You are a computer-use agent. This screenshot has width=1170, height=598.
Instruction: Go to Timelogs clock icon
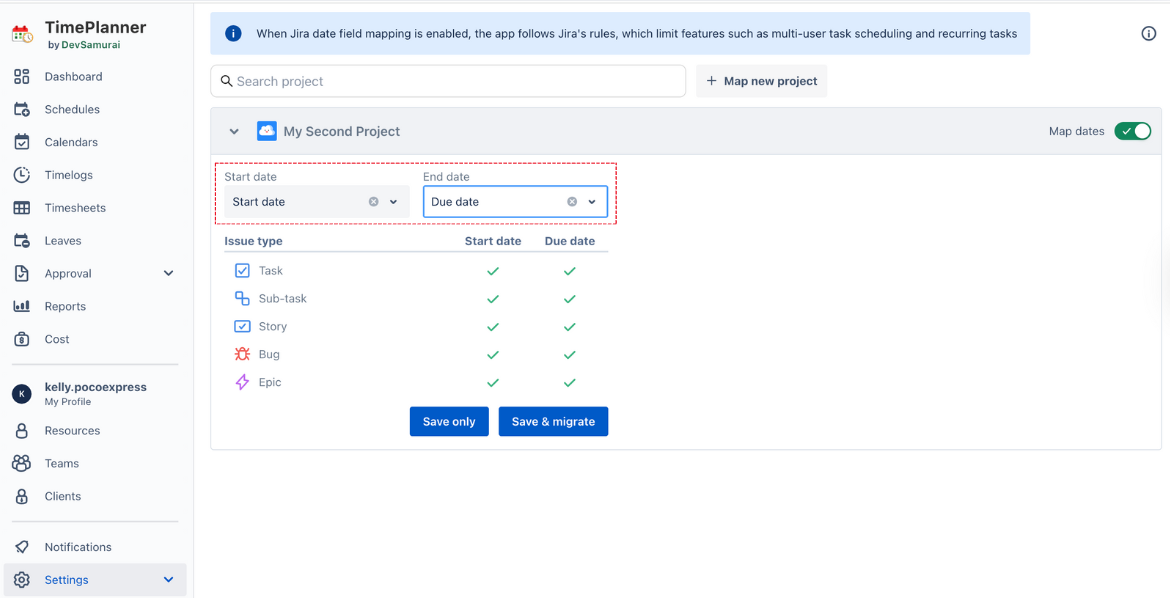pos(22,175)
